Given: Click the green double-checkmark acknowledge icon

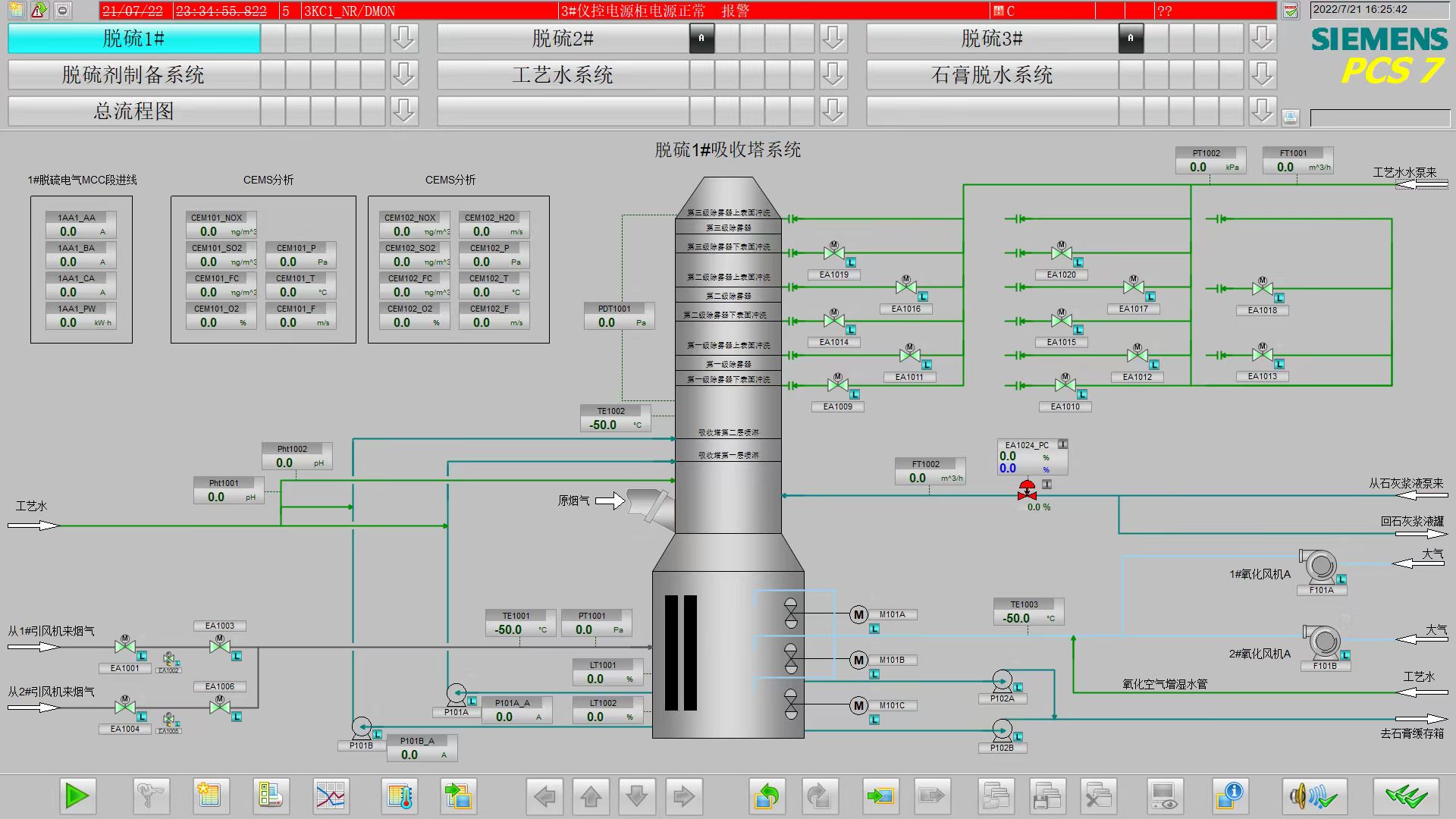Looking at the screenshot, I should pyautogui.click(x=1405, y=795).
